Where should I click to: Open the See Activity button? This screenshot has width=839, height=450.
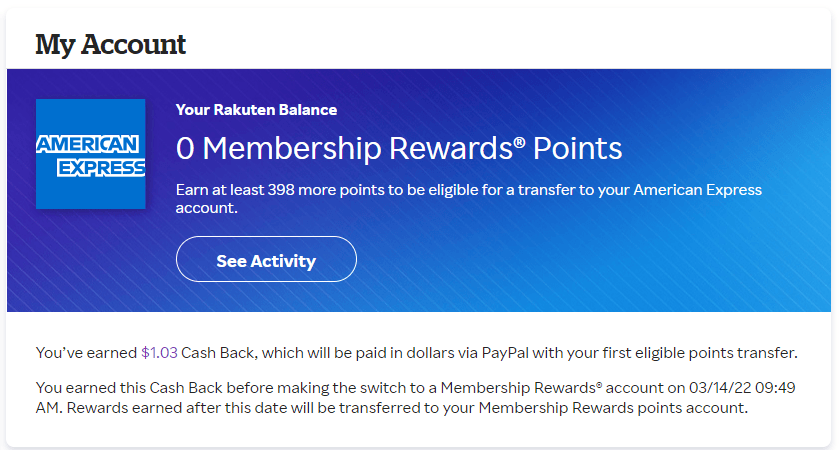[x=266, y=261]
